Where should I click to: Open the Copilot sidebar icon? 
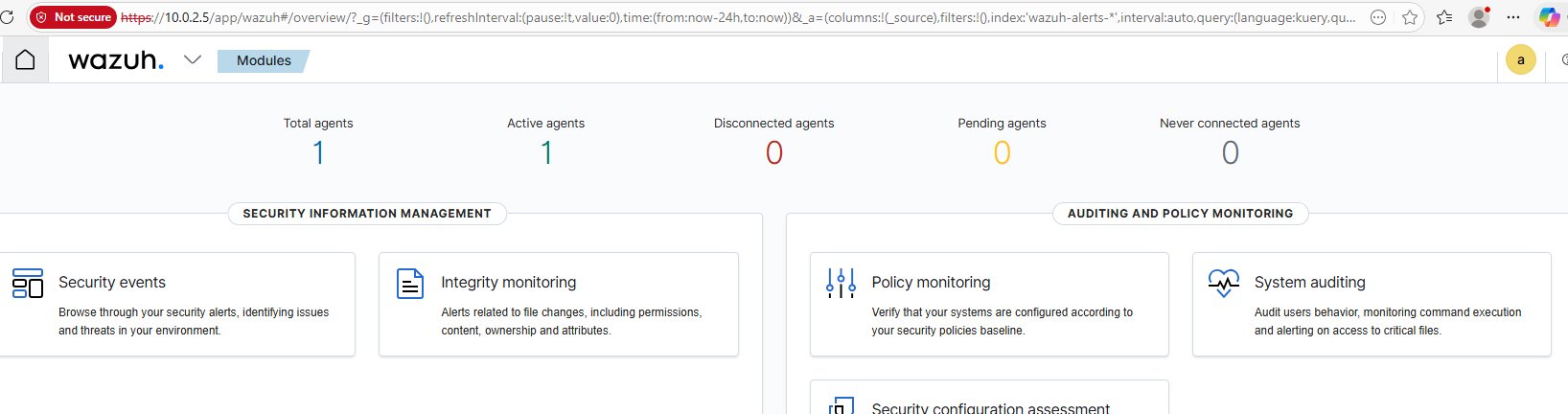(x=1549, y=17)
